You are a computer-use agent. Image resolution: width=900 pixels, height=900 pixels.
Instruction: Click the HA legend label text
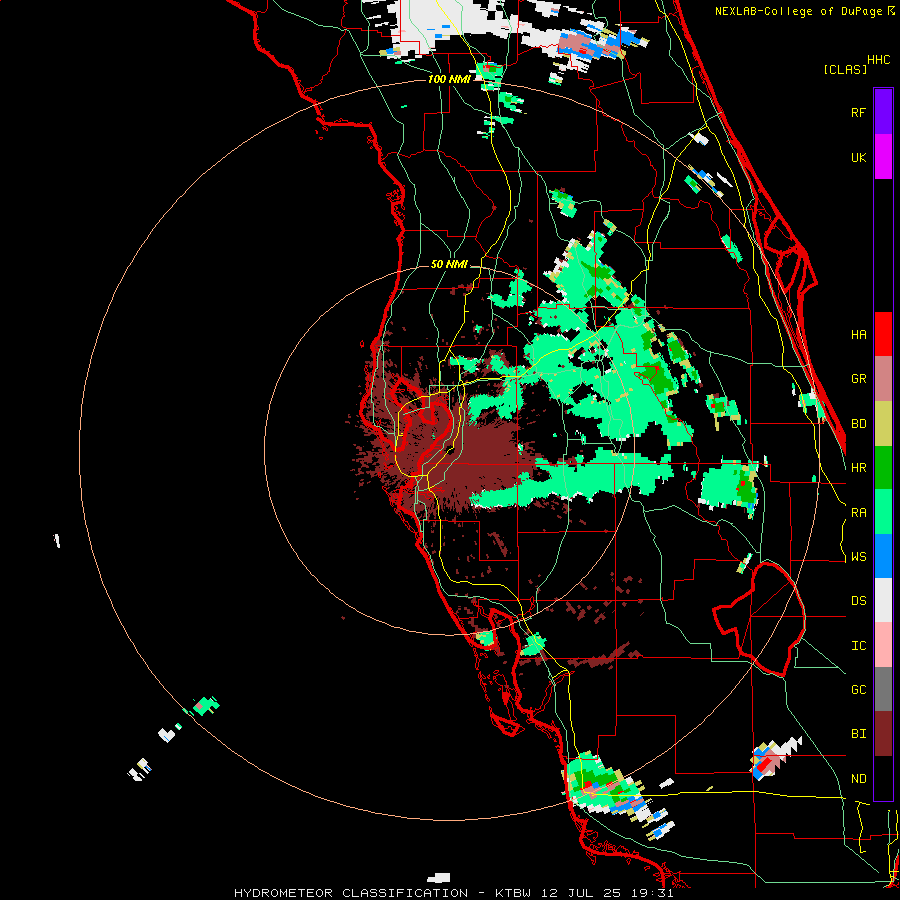(858, 334)
